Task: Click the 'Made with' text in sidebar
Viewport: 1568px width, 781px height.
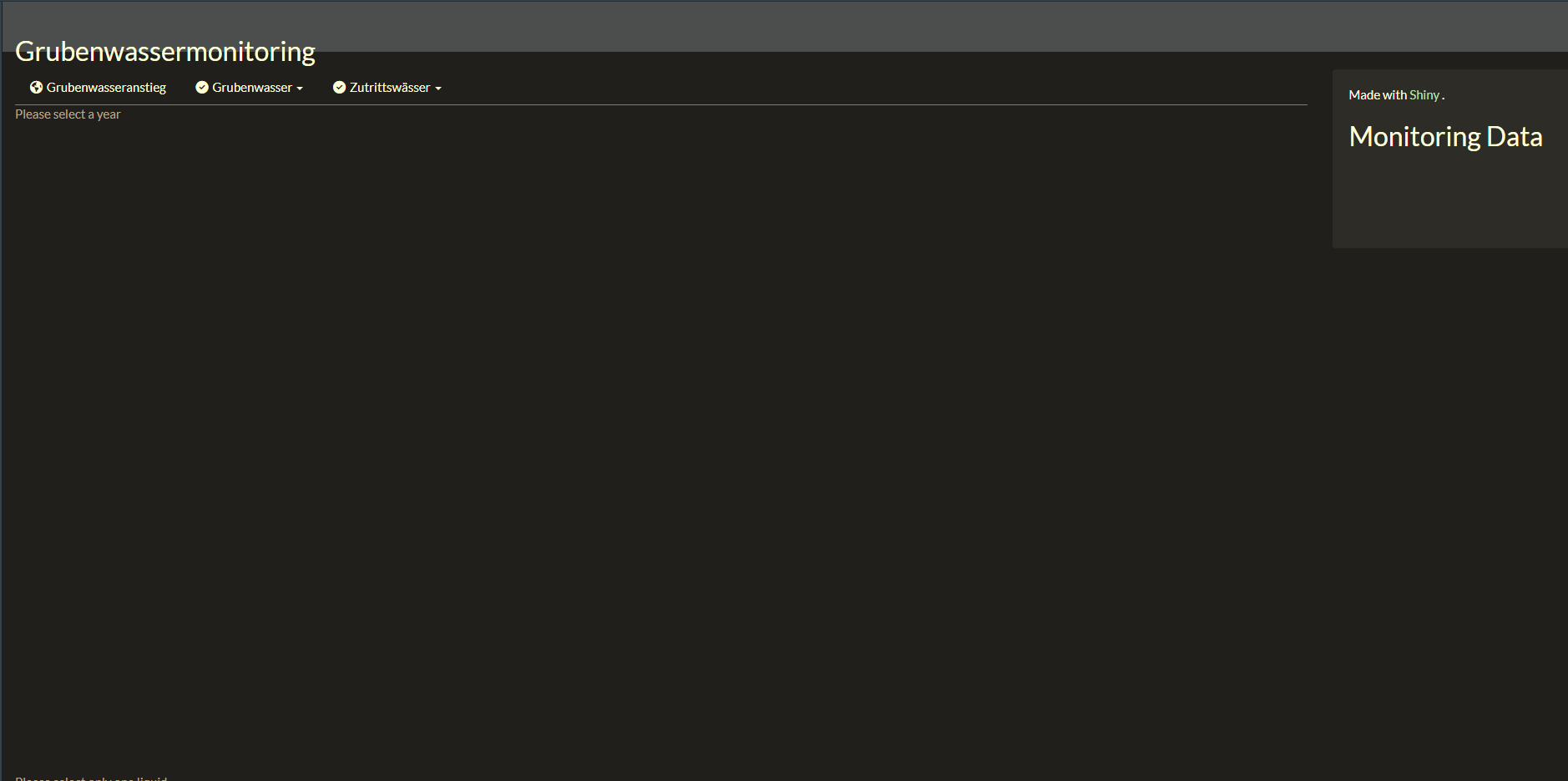Action: click(x=1377, y=95)
